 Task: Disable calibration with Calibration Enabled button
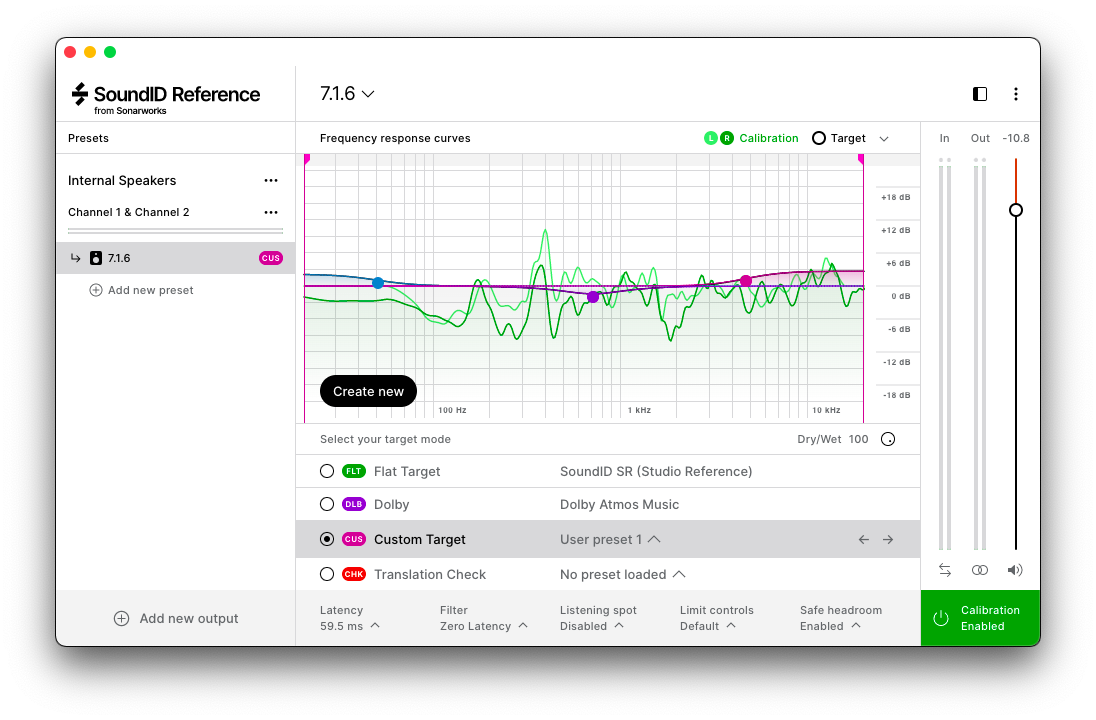980,618
